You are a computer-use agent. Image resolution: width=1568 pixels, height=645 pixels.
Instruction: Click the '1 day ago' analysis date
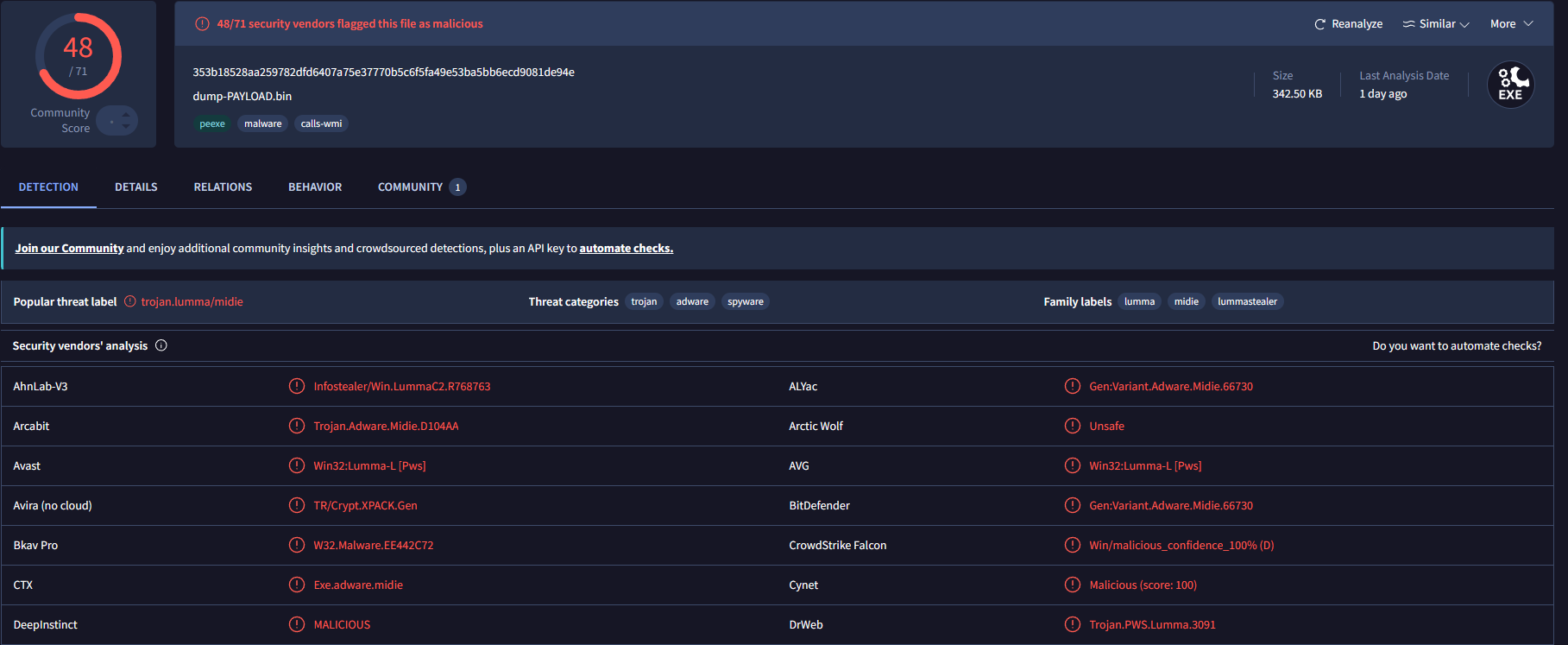click(1383, 93)
